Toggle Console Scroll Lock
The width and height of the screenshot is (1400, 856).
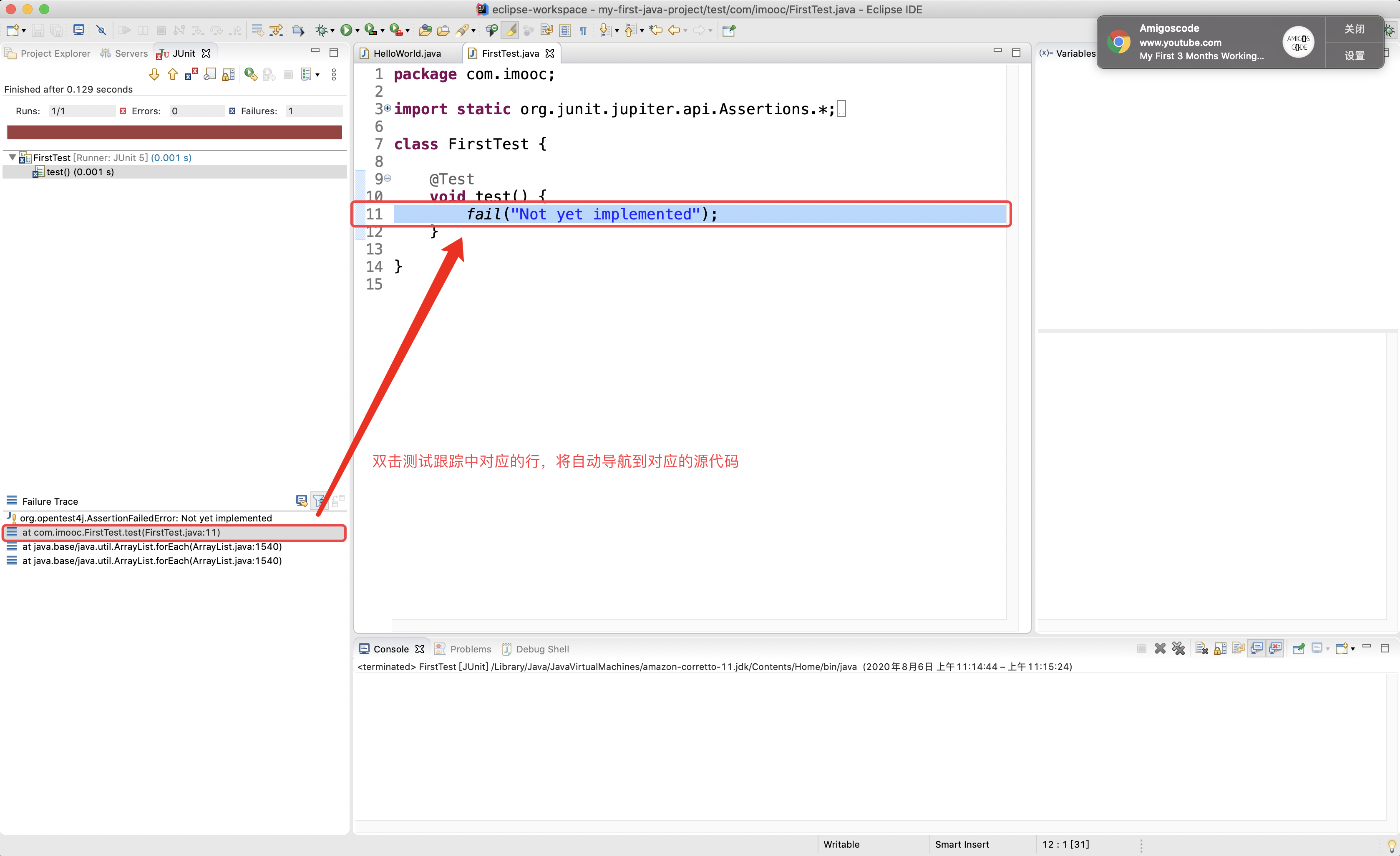tap(1220, 648)
